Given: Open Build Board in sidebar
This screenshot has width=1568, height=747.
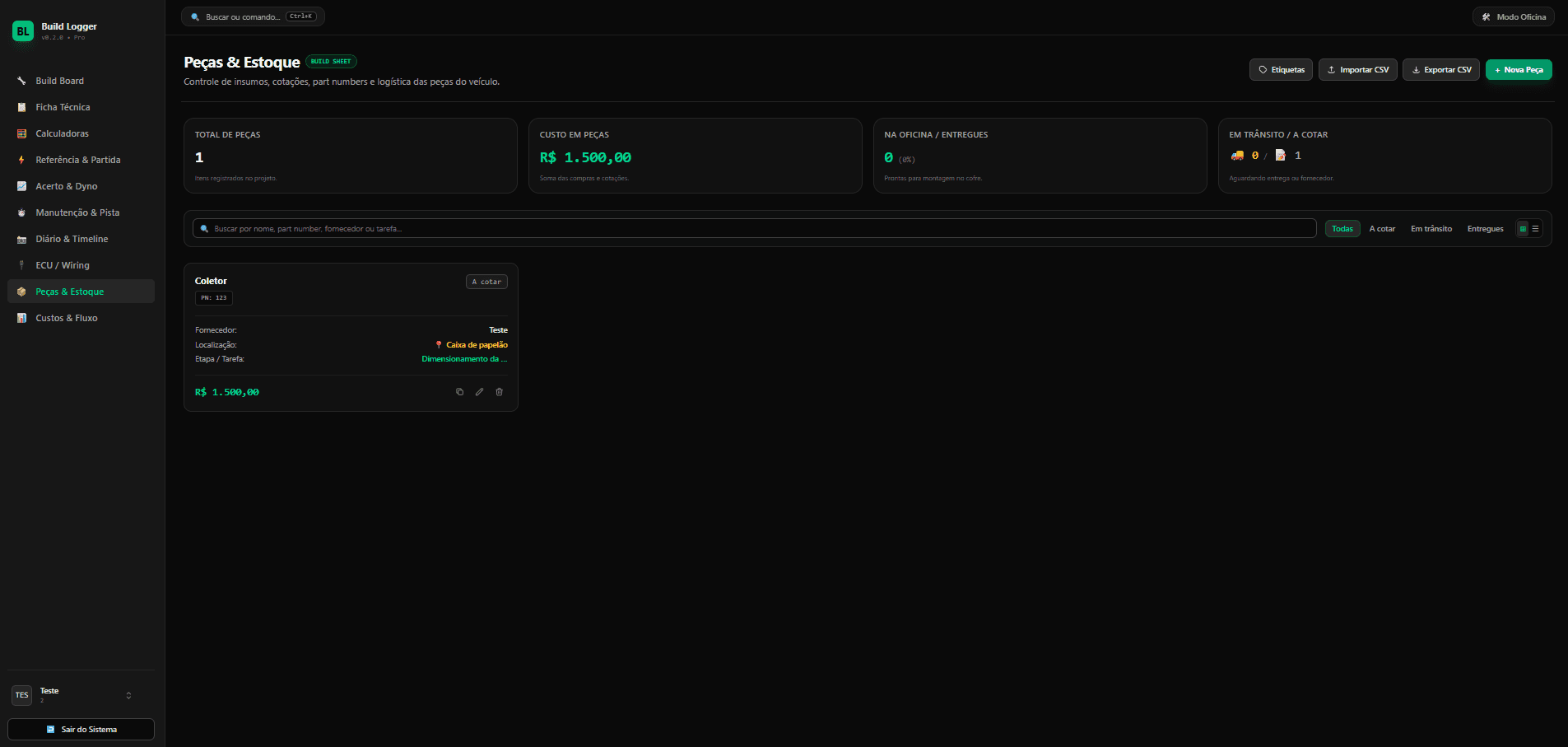Looking at the screenshot, I should point(81,81).
